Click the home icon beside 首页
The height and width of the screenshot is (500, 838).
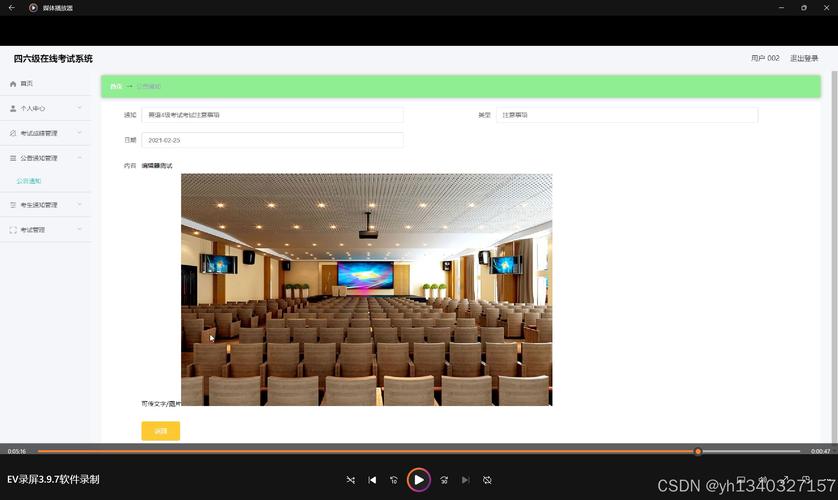(13, 84)
